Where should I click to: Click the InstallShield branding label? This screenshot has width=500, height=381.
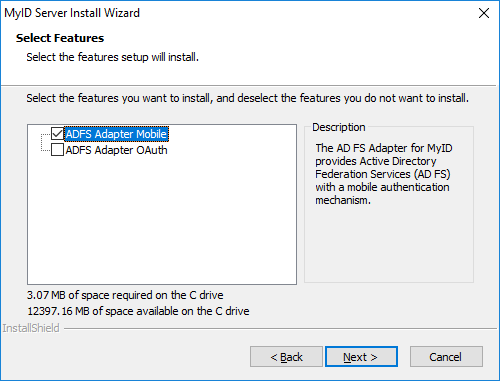tap(31, 328)
